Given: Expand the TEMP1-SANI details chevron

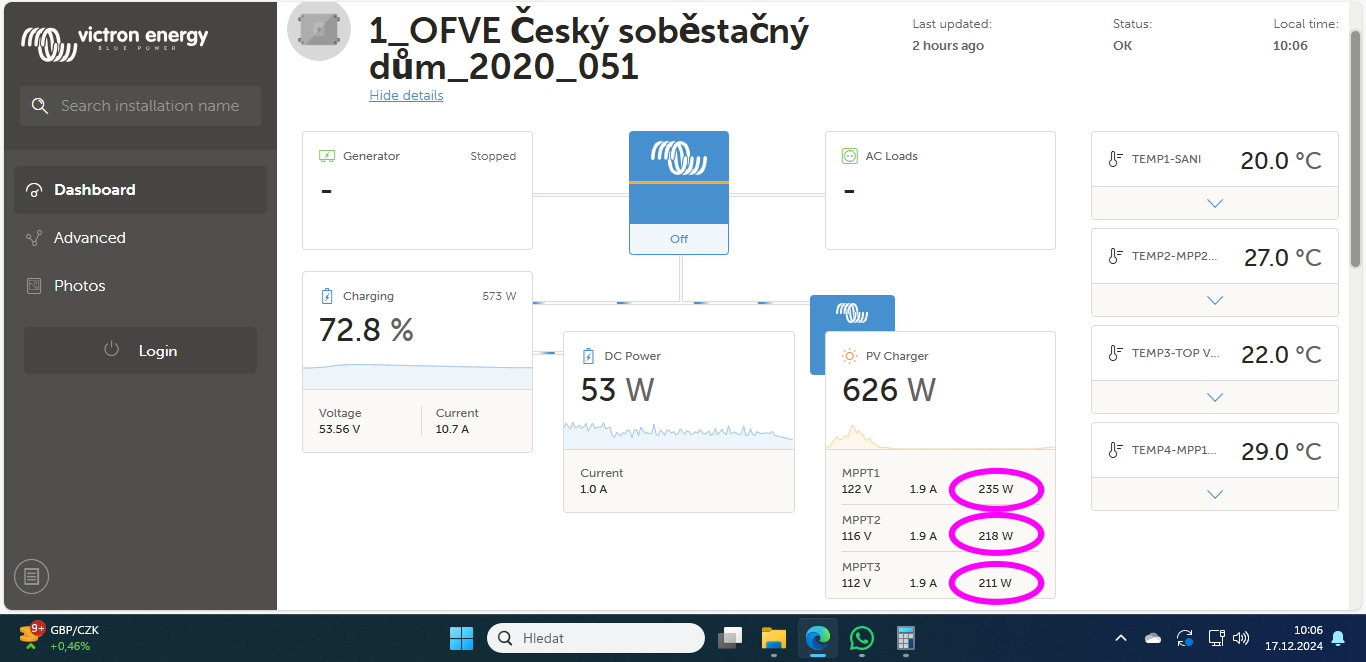Looking at the screenshot, I should 1215,203.
